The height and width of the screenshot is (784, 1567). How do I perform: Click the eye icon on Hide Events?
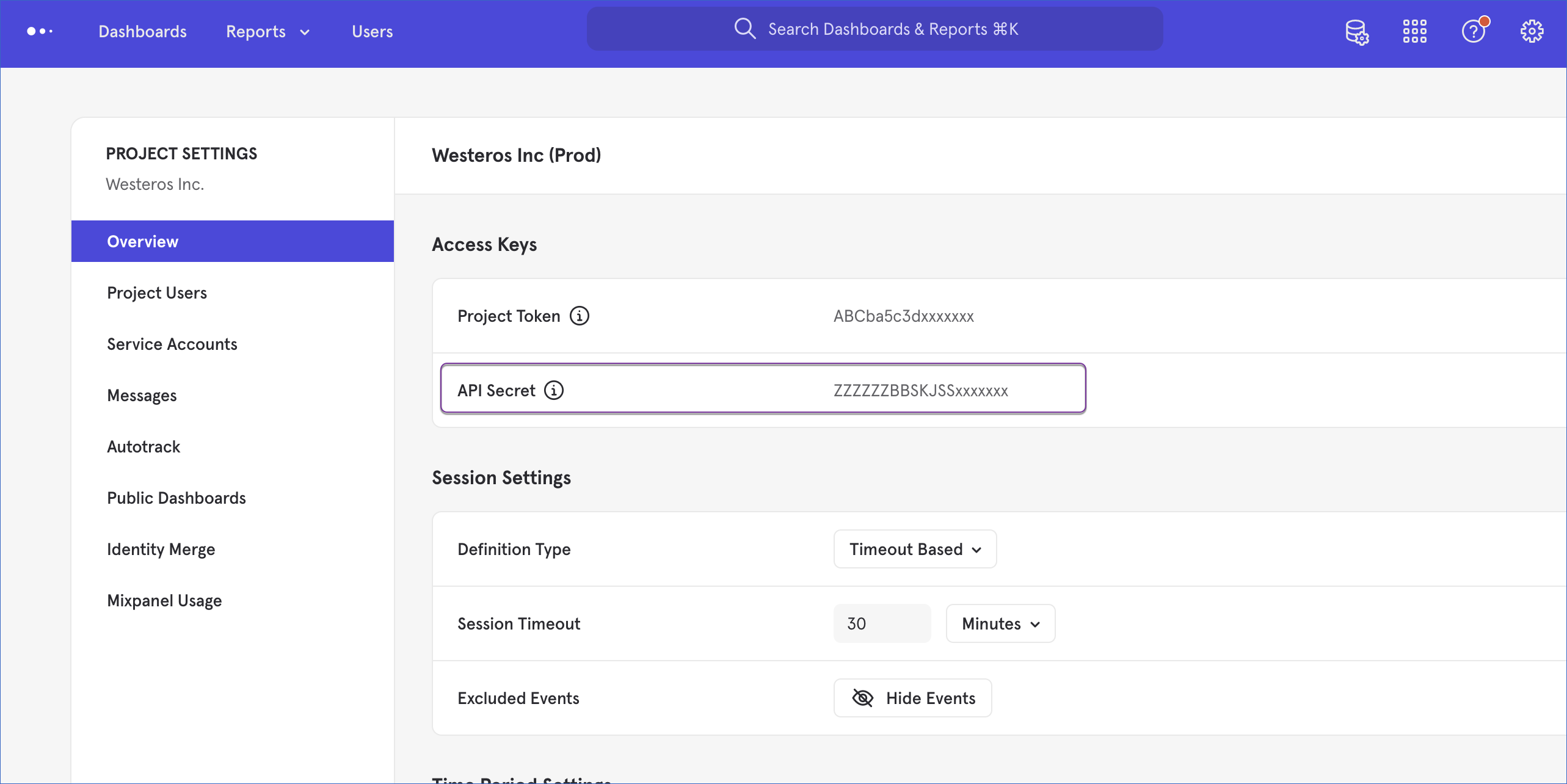point(862,697)
